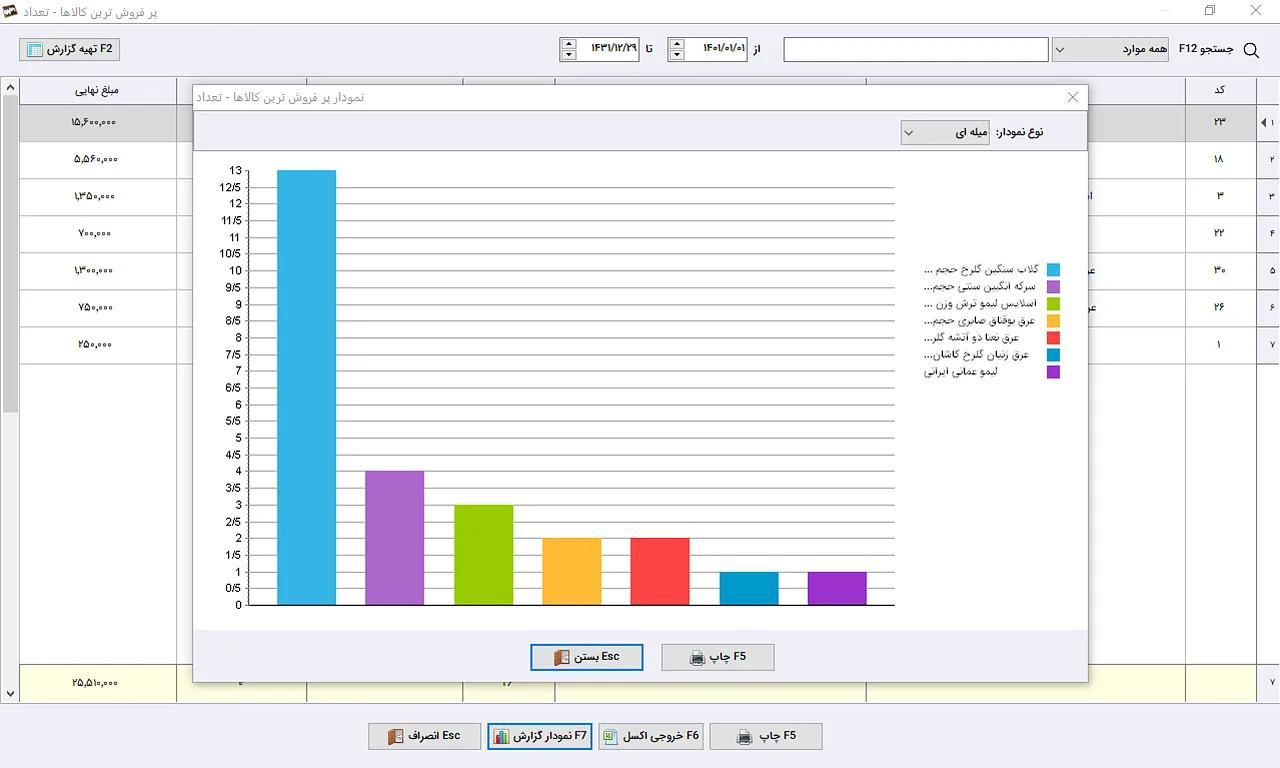Open the نوع نمودار chart type dropdown

pyautogui.click(x=945, y=132)
